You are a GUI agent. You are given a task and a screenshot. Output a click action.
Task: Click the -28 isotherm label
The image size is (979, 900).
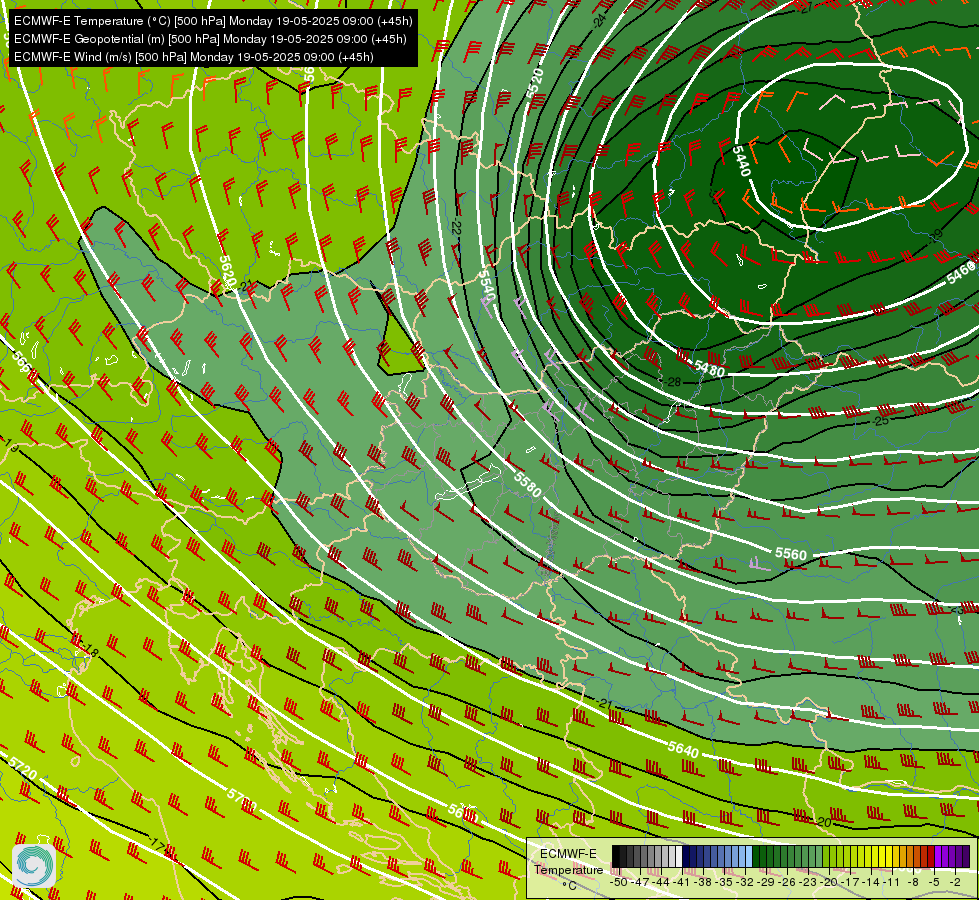[x=672, y=382]
